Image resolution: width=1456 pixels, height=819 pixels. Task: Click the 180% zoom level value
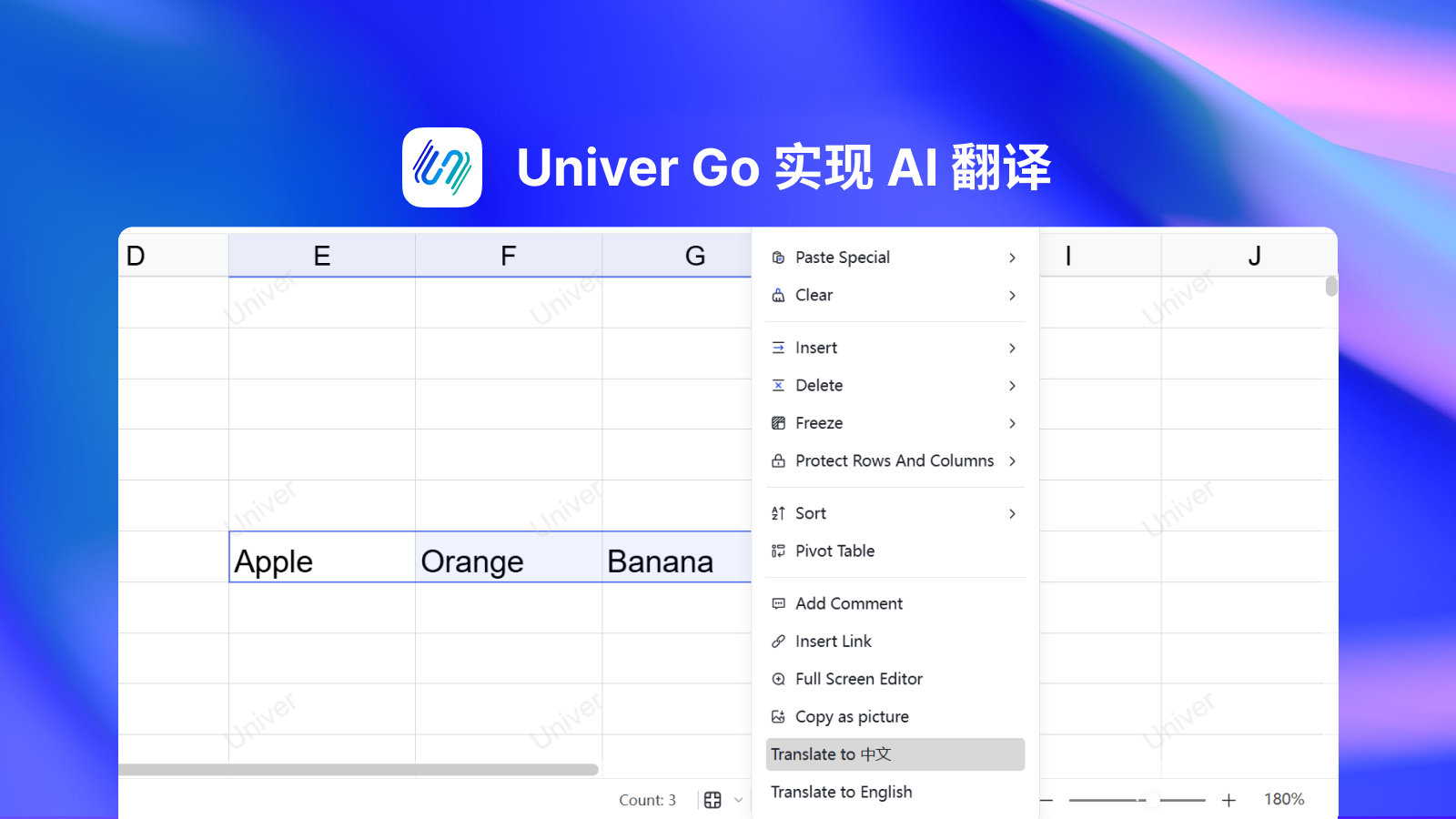pos(1284,799)
